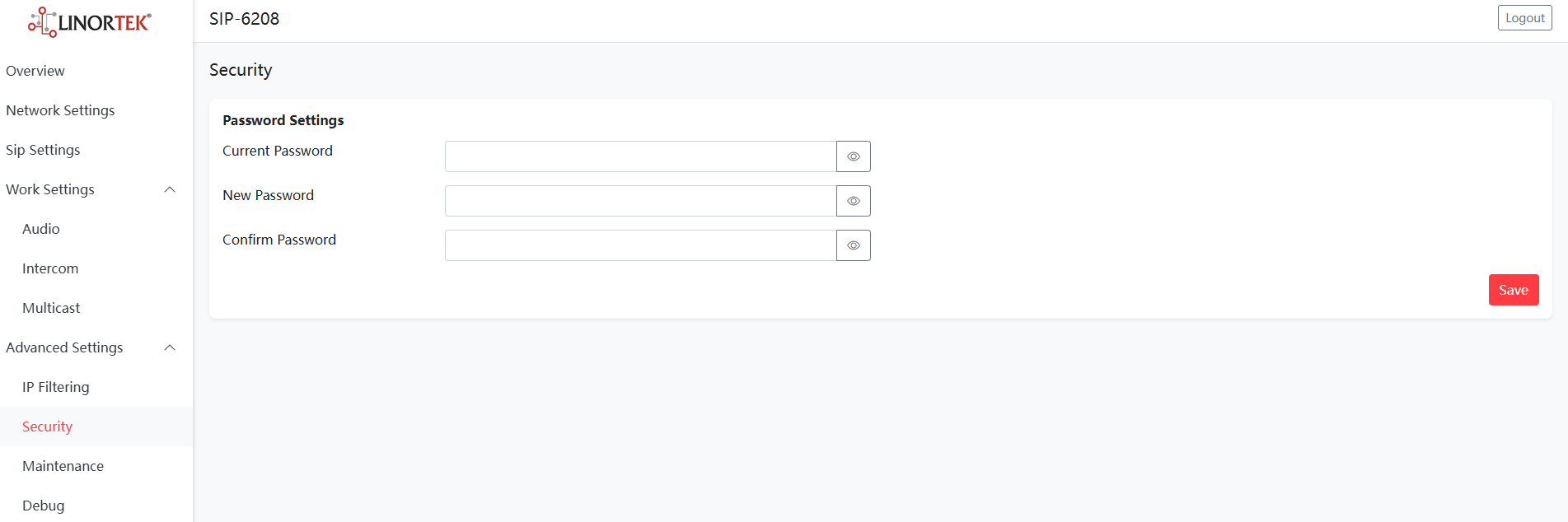Viewport: 1568px width, 522px height.
Task: Collapse the Advanced Settings chevron
Action: click(x=170, y=347)
